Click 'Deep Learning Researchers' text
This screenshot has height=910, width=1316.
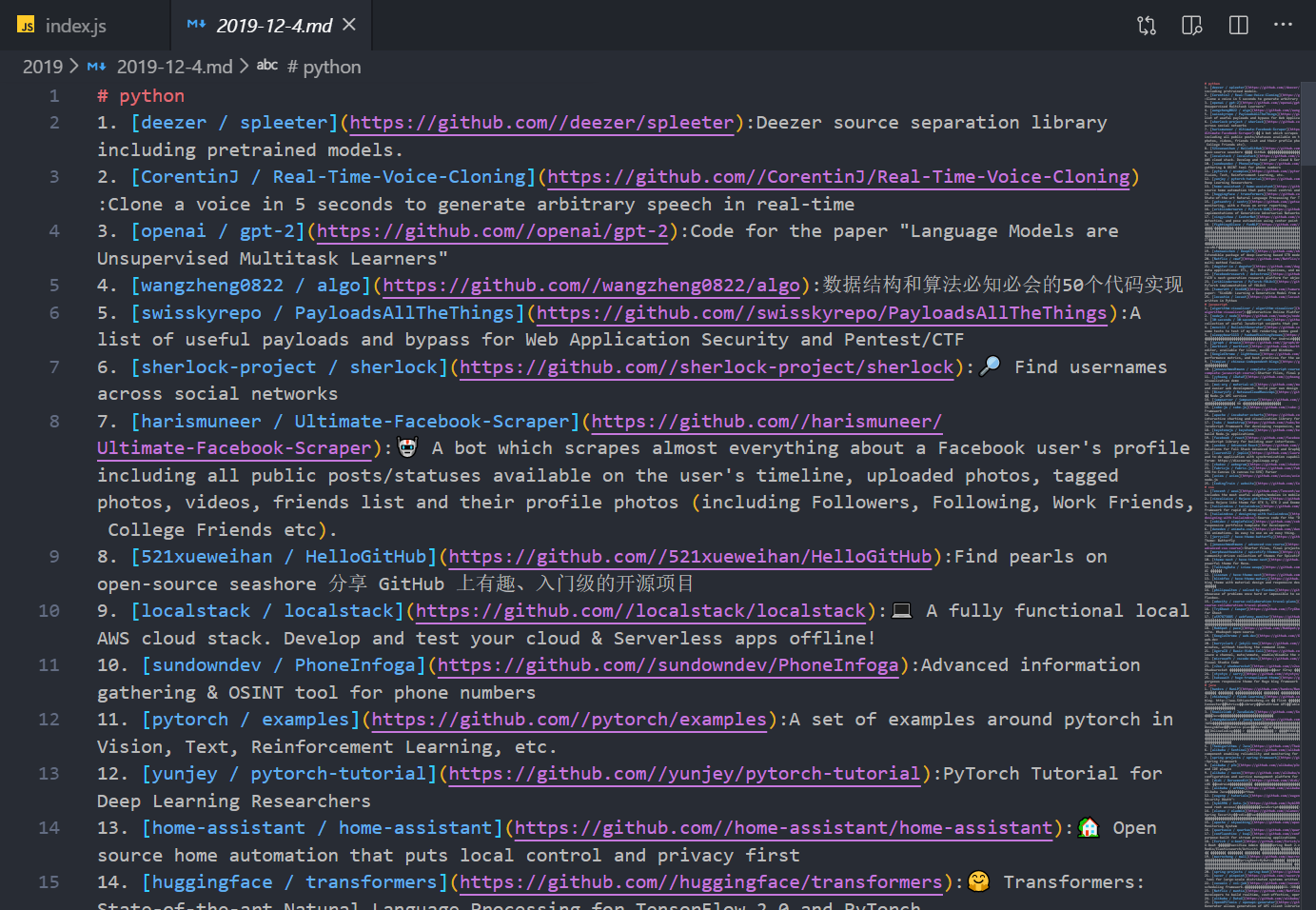click(x=234, y=801)
